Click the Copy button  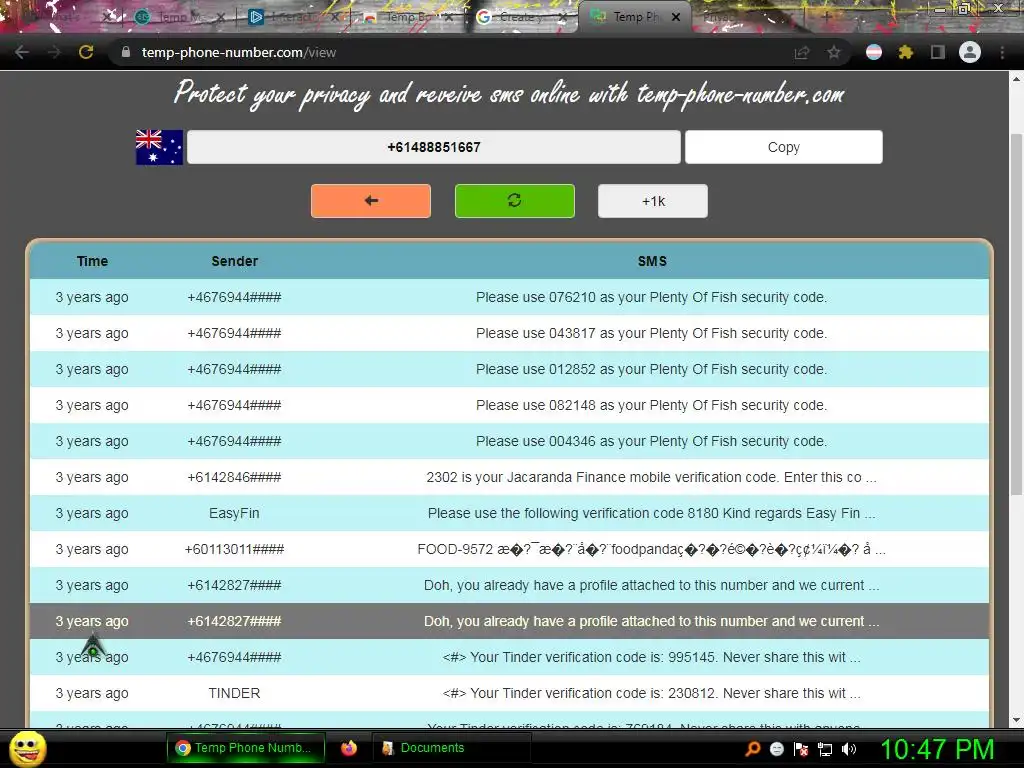pos(784,147)
